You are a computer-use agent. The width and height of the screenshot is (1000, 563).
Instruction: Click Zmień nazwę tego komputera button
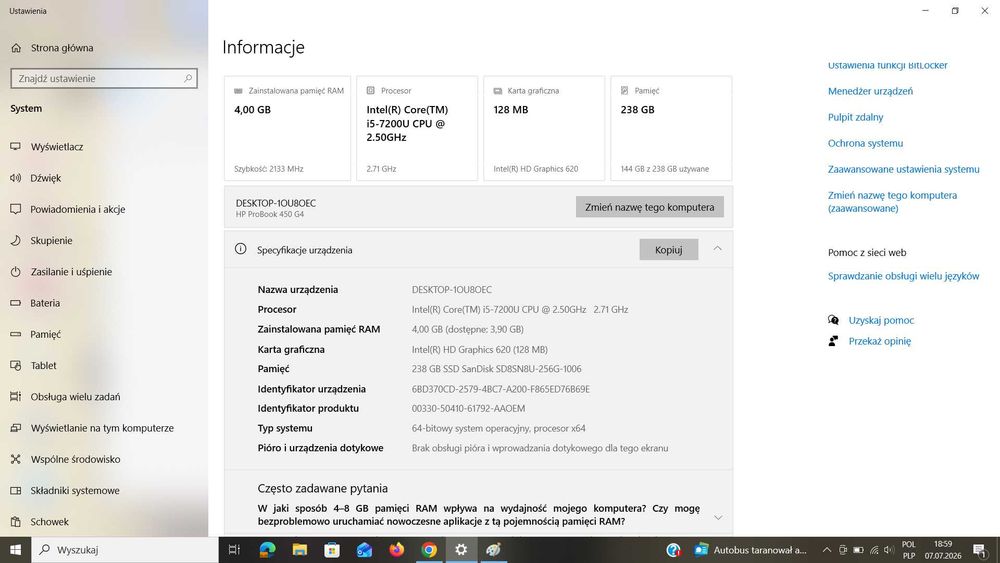tap(649, 207)
